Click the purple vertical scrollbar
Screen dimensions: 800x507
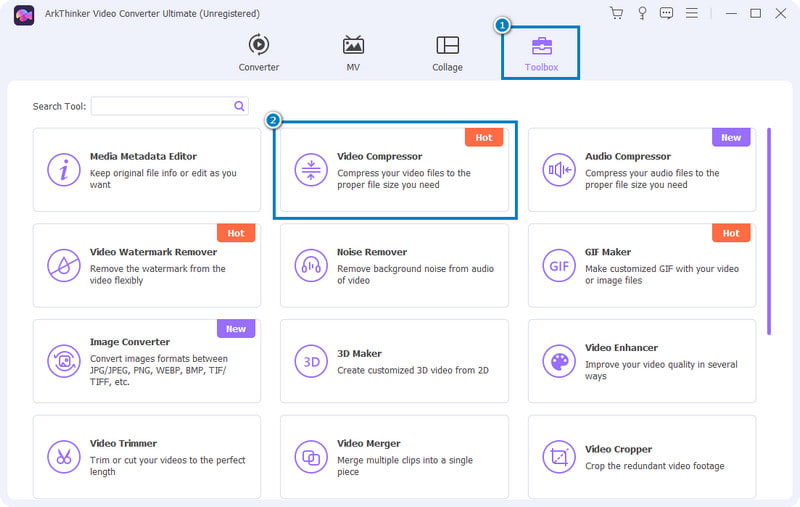coord(769,232)
